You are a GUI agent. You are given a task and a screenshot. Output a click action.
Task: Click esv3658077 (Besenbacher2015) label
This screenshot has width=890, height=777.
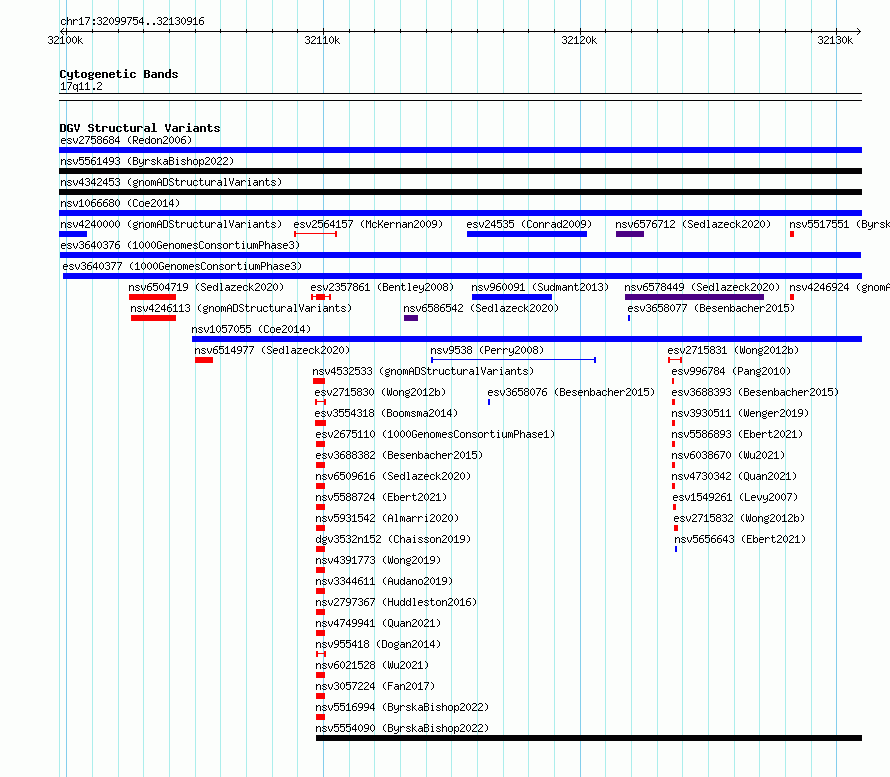pos(711,308)
